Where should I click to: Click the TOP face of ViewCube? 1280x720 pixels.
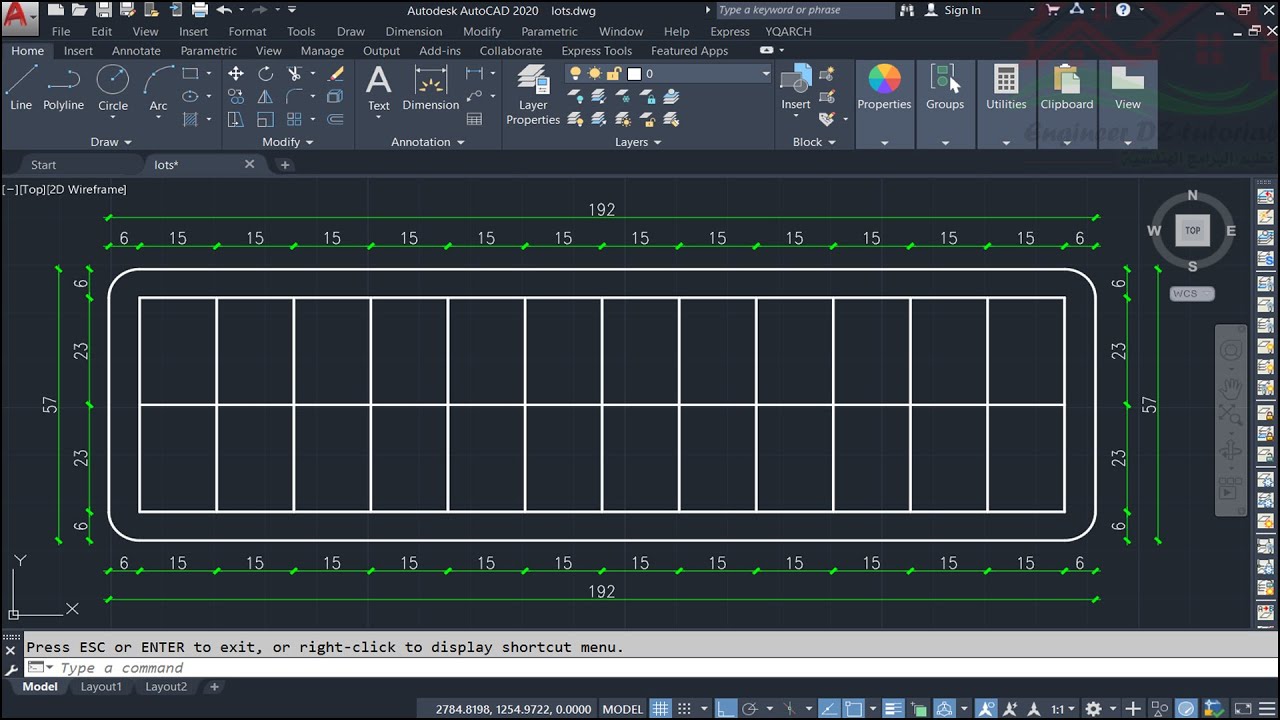click(x=1192, y=230)
